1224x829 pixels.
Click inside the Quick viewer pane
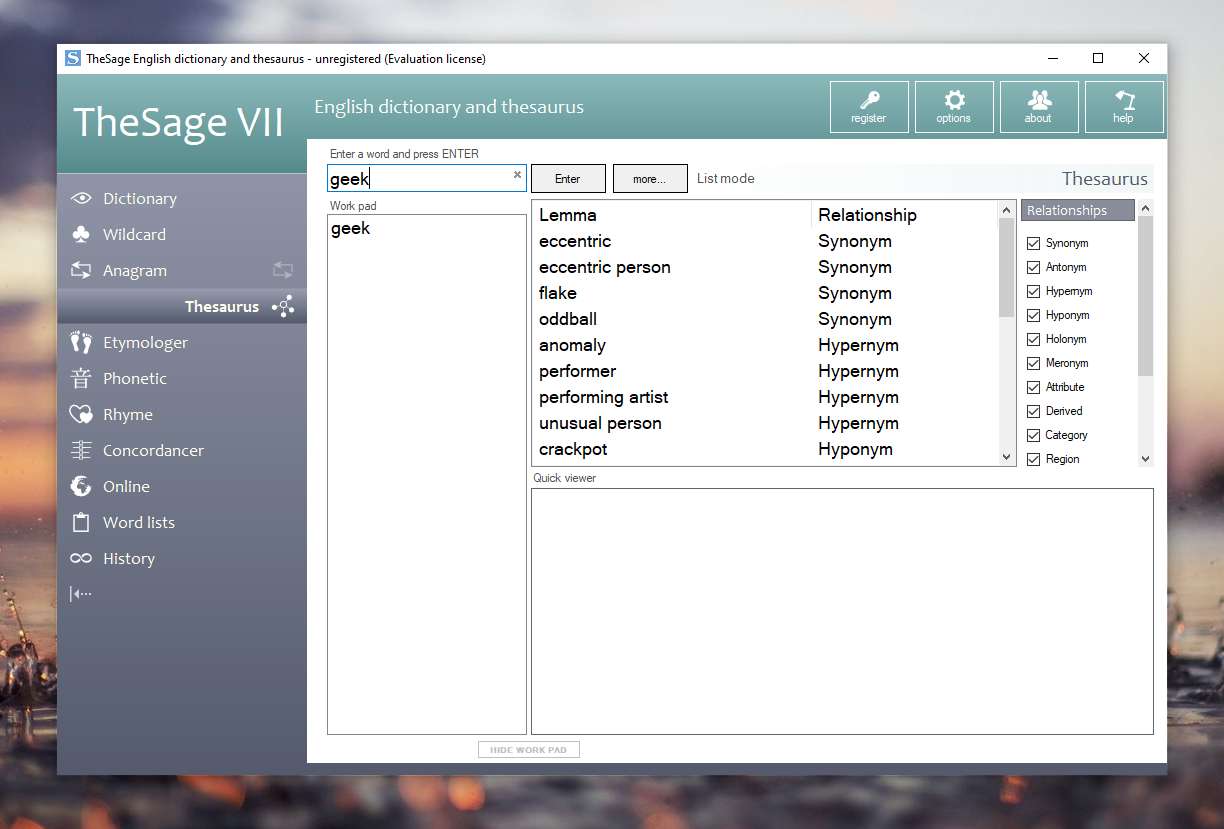click(842, 611)
